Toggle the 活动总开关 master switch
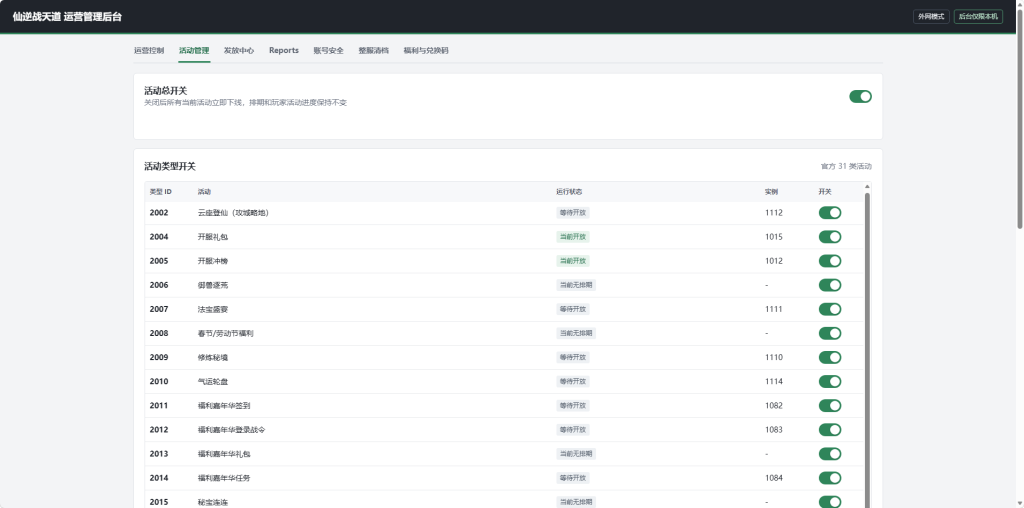The width and height of the screenshot is (1024, 508). click(860, 97)
